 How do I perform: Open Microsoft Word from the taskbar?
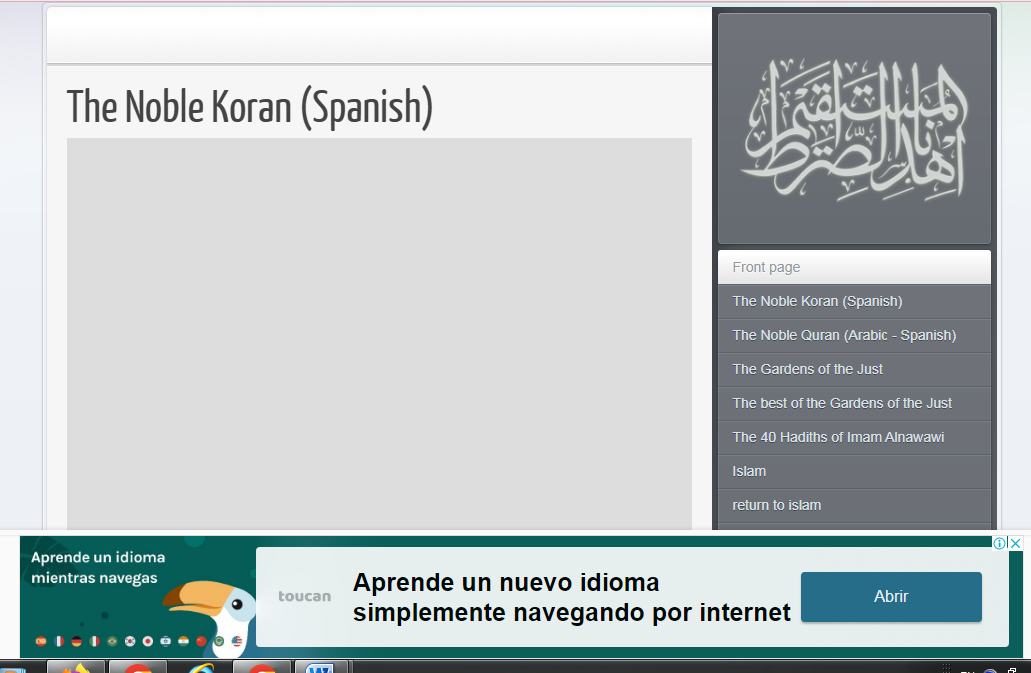tap(320, 667)
